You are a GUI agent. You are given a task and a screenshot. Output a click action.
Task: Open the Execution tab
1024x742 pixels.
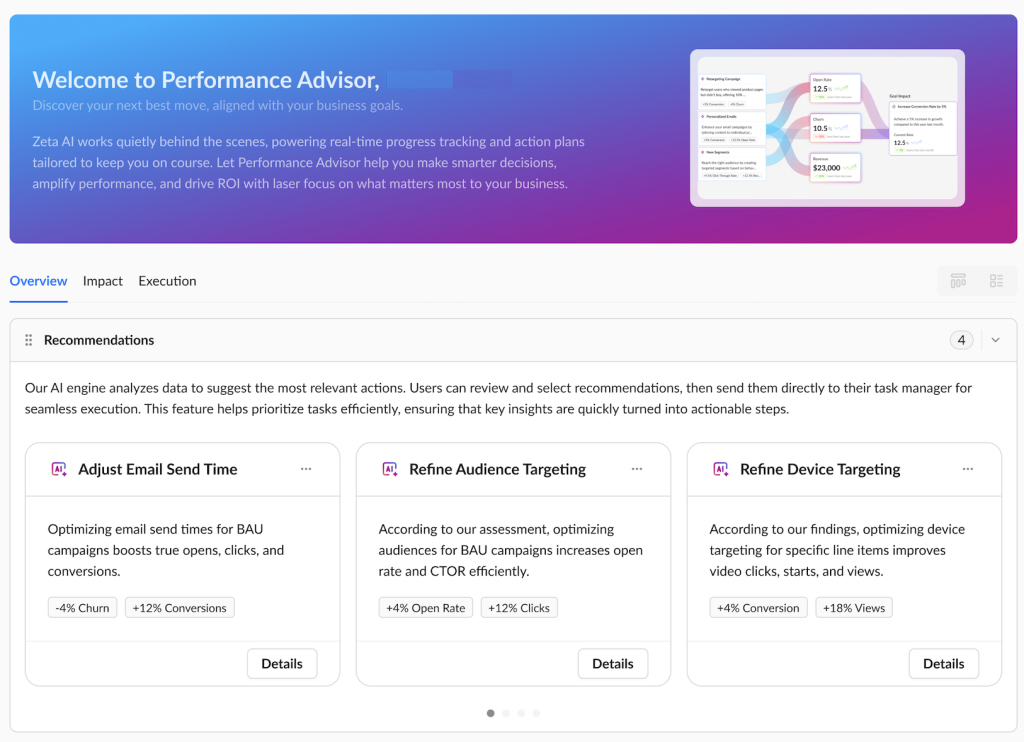point(167,281)
